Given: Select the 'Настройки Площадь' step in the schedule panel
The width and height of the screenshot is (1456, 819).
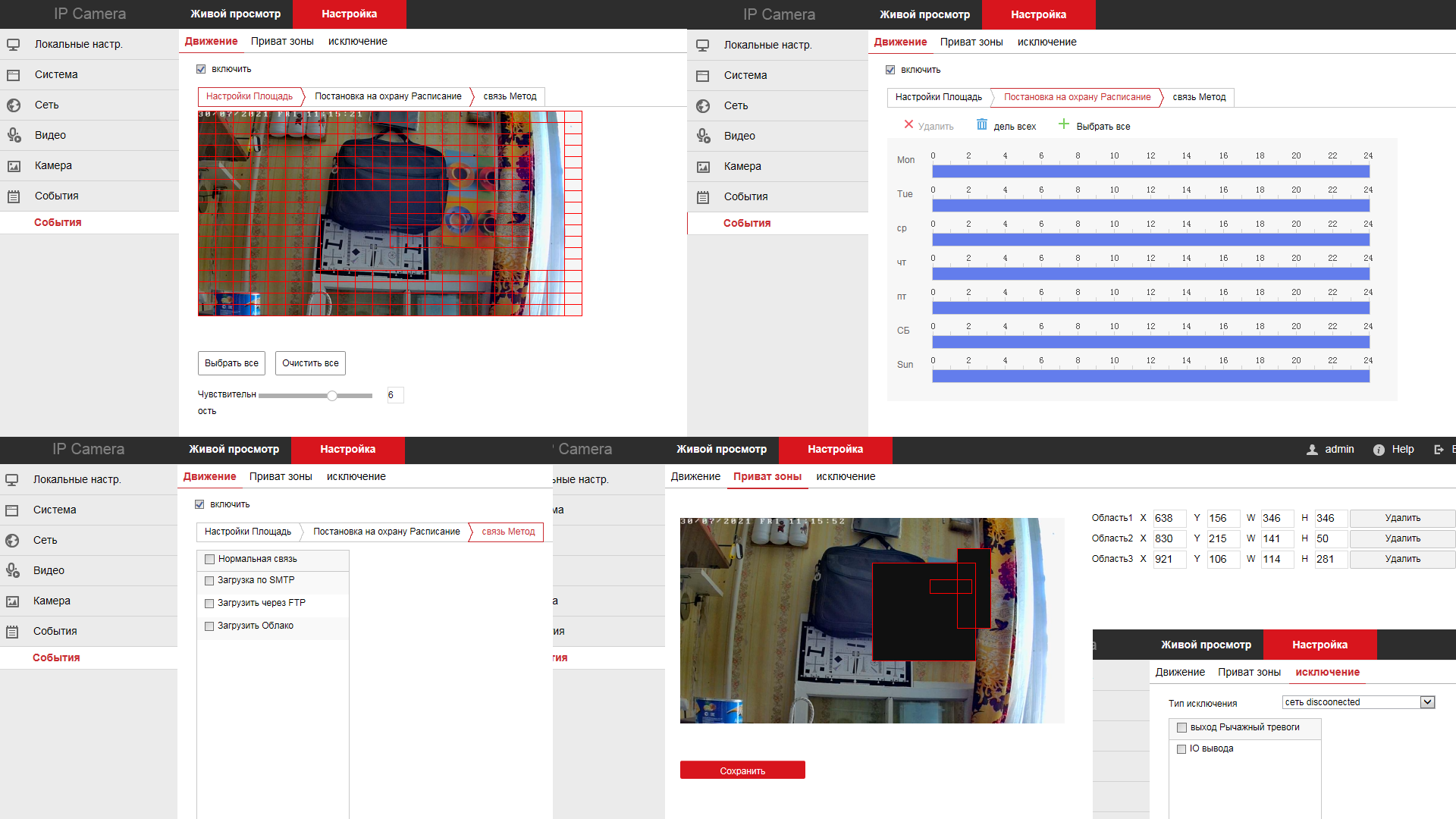Looking at the screenshot, I should (x=938, y=97).
